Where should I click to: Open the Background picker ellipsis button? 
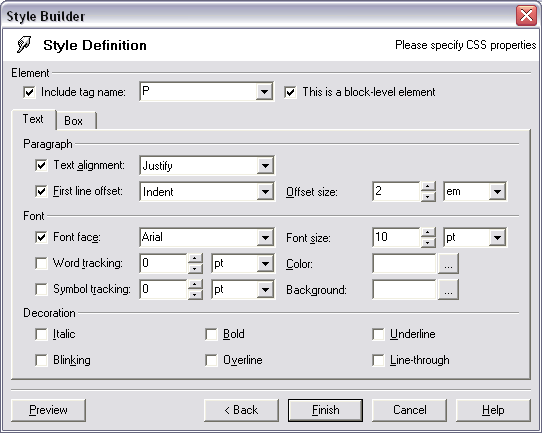click(x=448, y=290)
